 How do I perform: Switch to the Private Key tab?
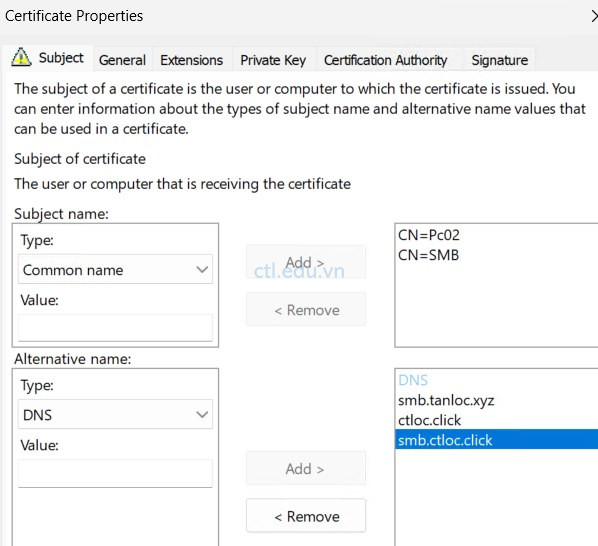point(273,60)
